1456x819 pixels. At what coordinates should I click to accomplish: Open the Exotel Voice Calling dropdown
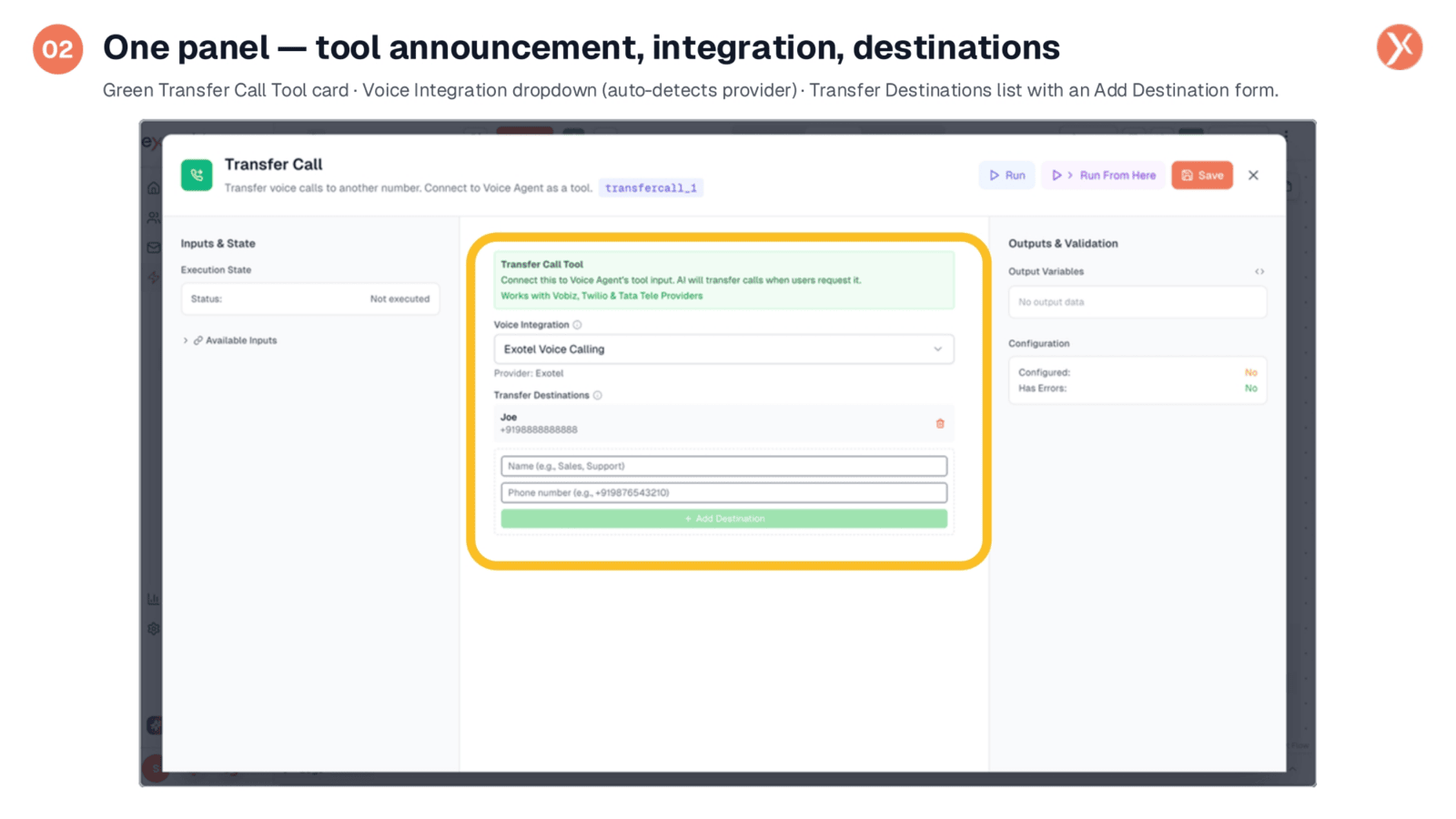[x=723, y=349]
